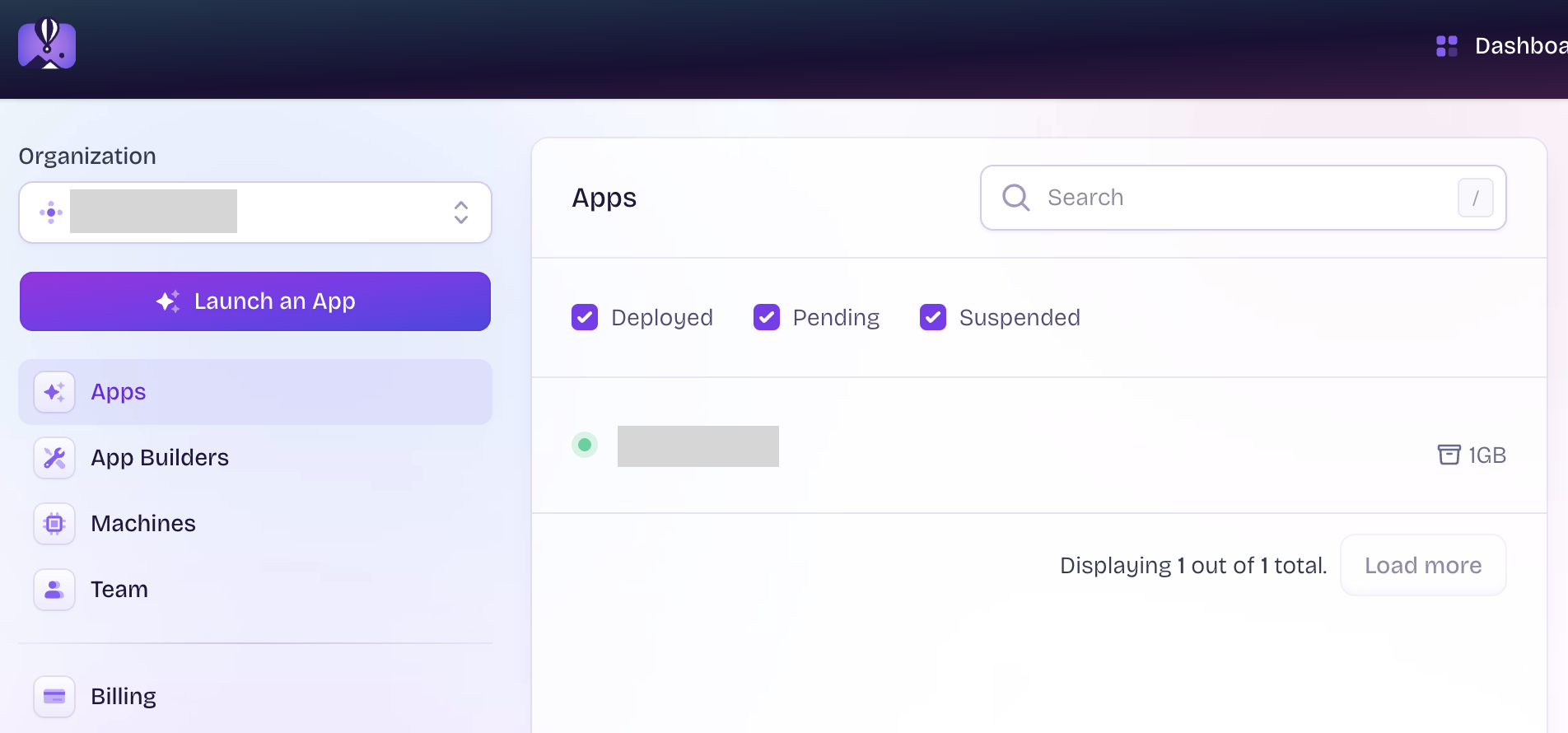Click the Billing credit card icon

tap(54, 697)
